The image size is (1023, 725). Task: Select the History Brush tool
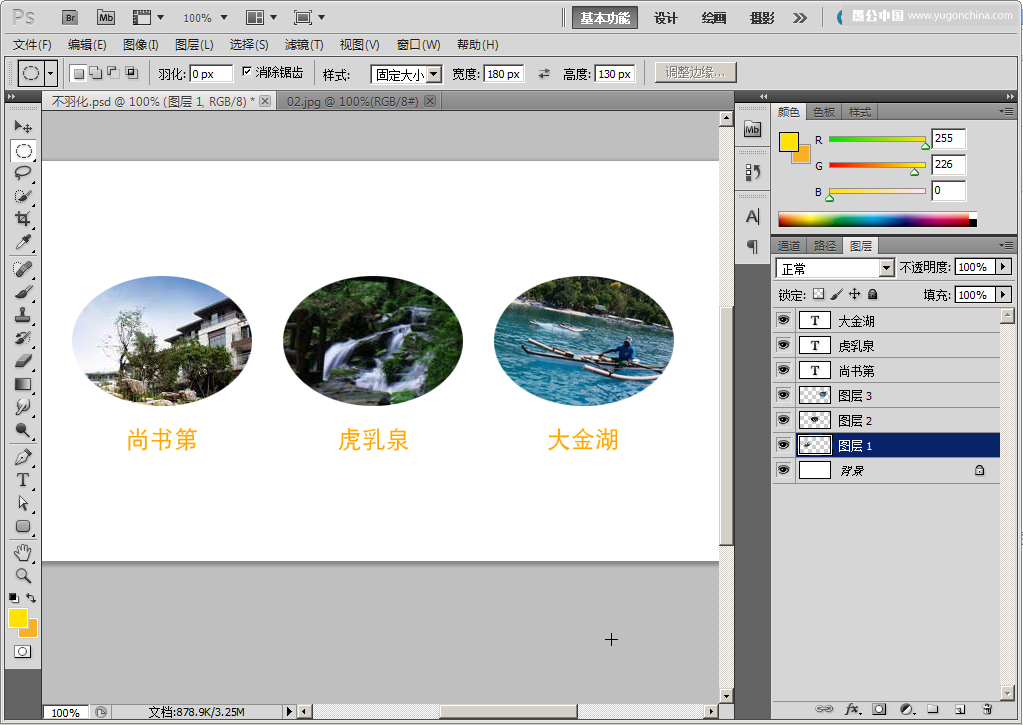tap(23, 337)
